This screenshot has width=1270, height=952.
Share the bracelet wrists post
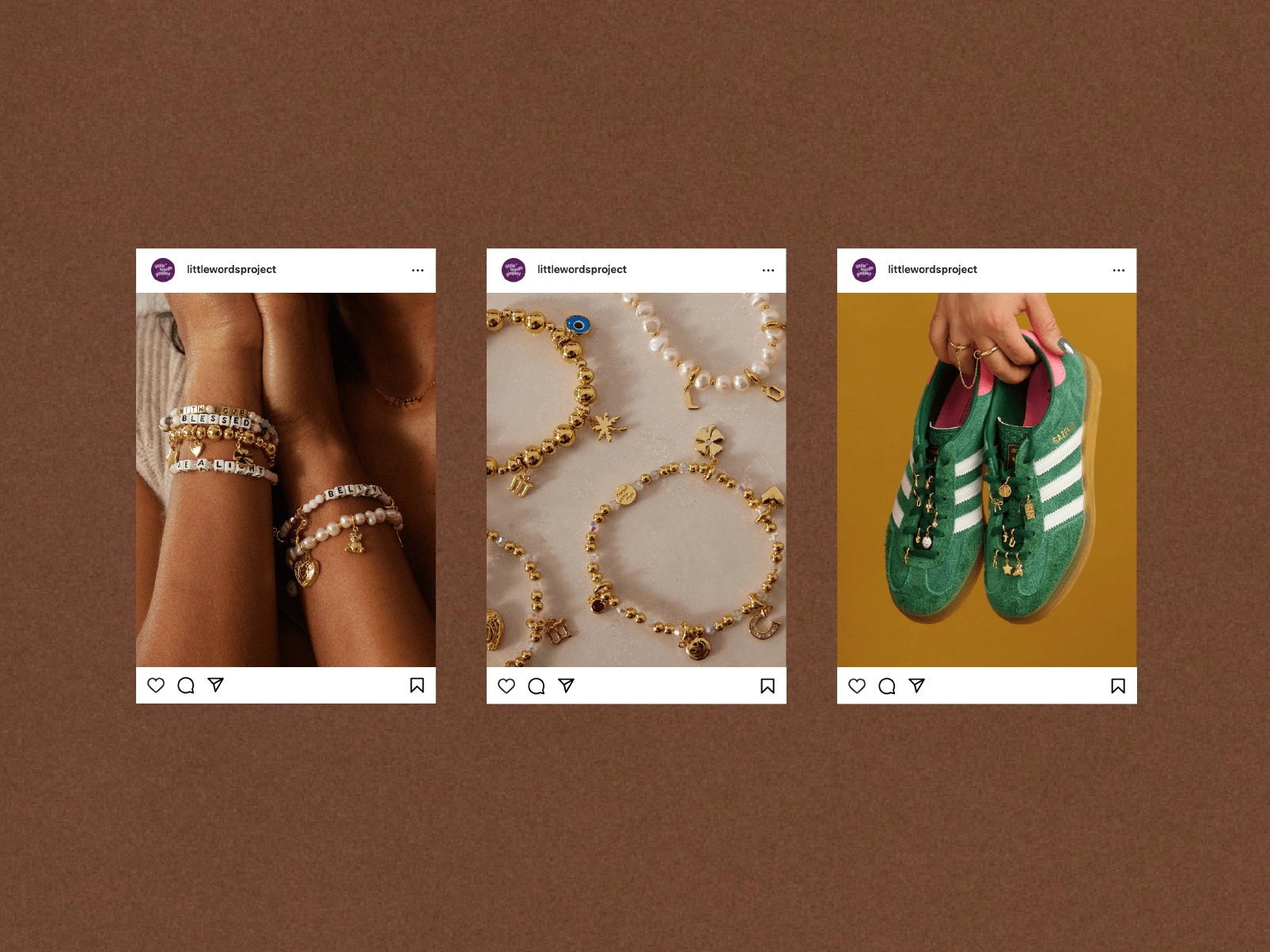pyautogui.click(x=216, y=685)
